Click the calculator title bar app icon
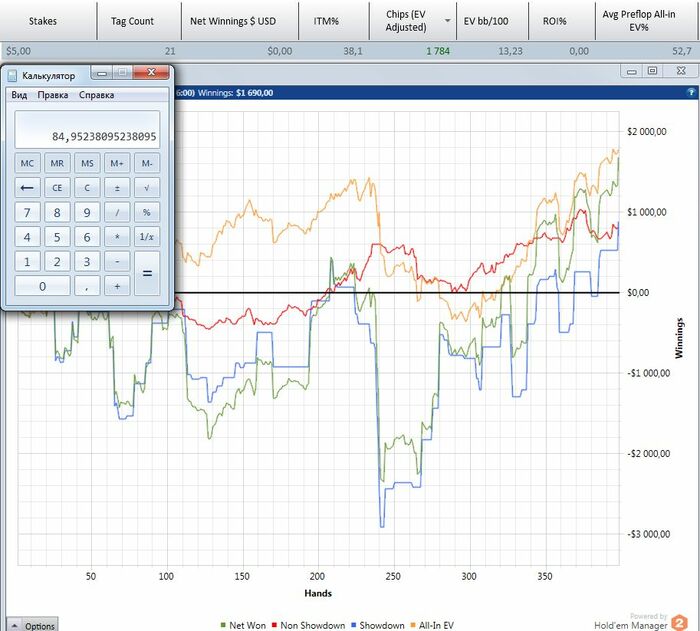700x631 pixels. [12, 75]
